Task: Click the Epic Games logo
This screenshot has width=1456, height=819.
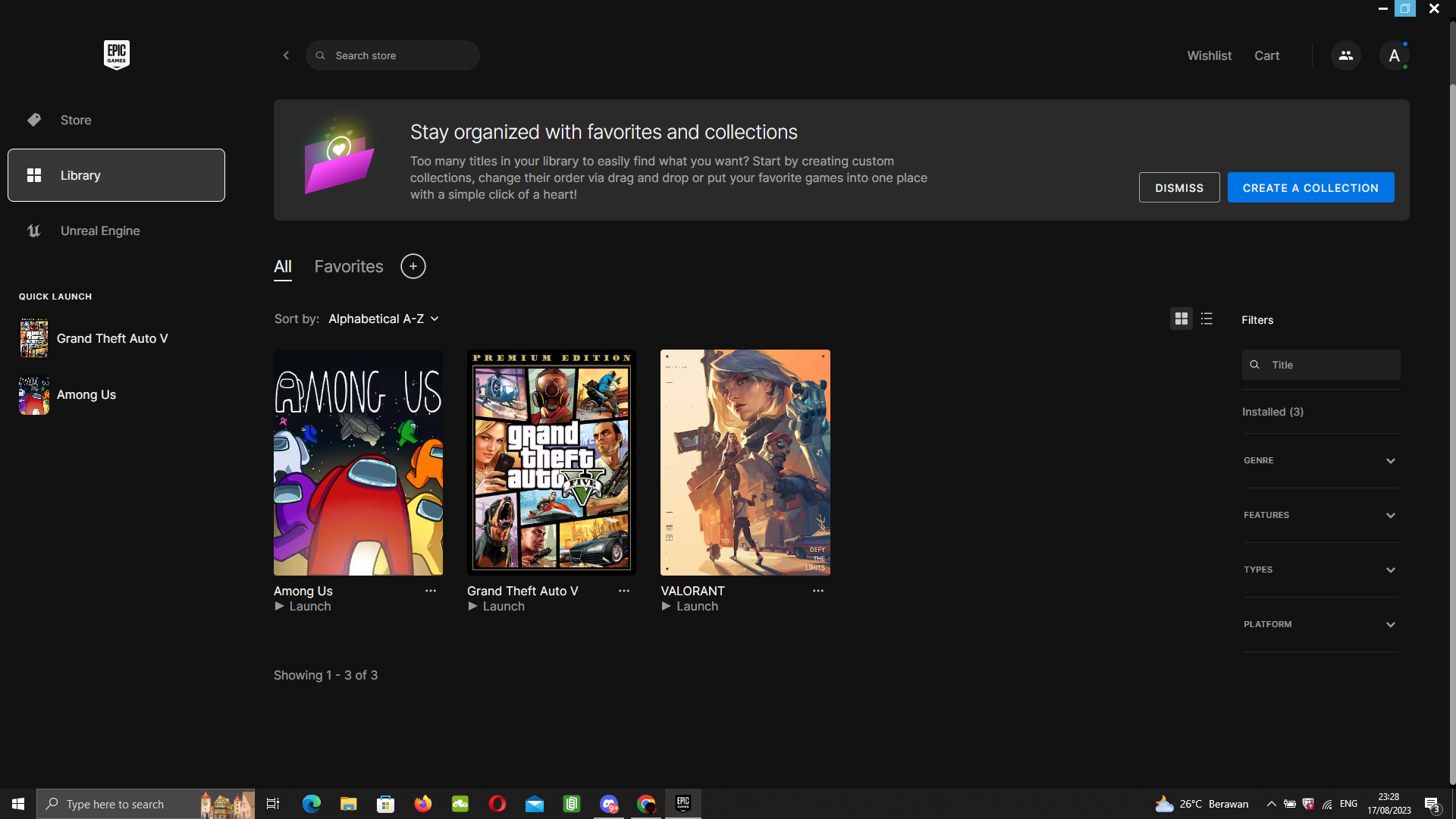Action: click(x=116, y=55)
